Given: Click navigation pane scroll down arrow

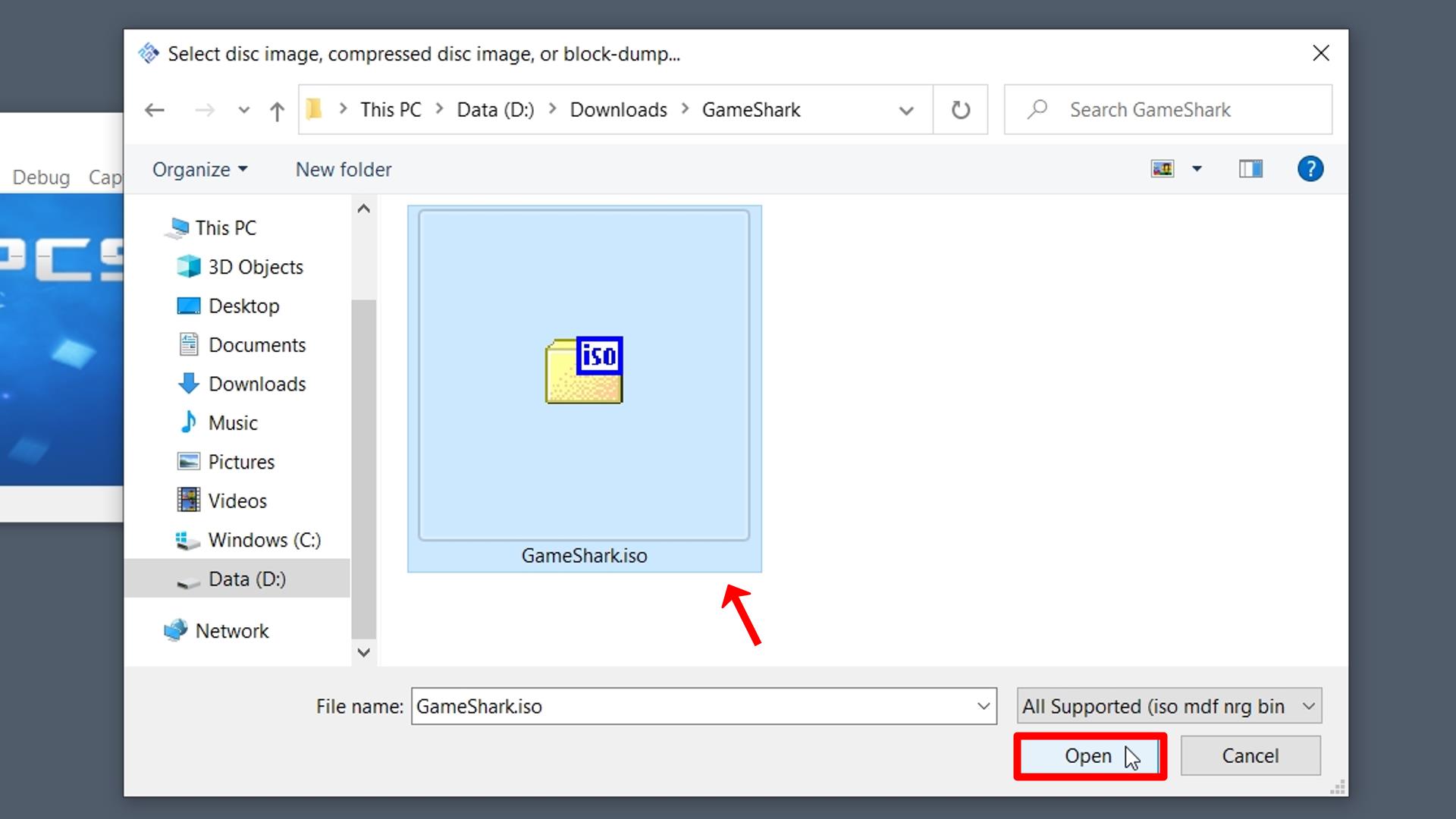Looking at the screenshot, I should click(x=364, y=652).
